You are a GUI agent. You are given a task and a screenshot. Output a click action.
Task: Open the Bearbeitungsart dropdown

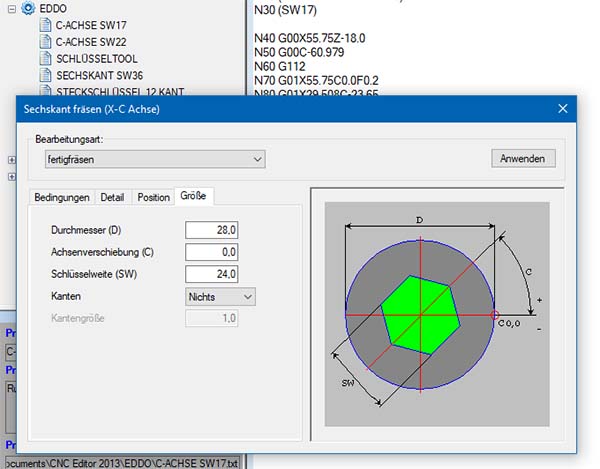point(155,159)
